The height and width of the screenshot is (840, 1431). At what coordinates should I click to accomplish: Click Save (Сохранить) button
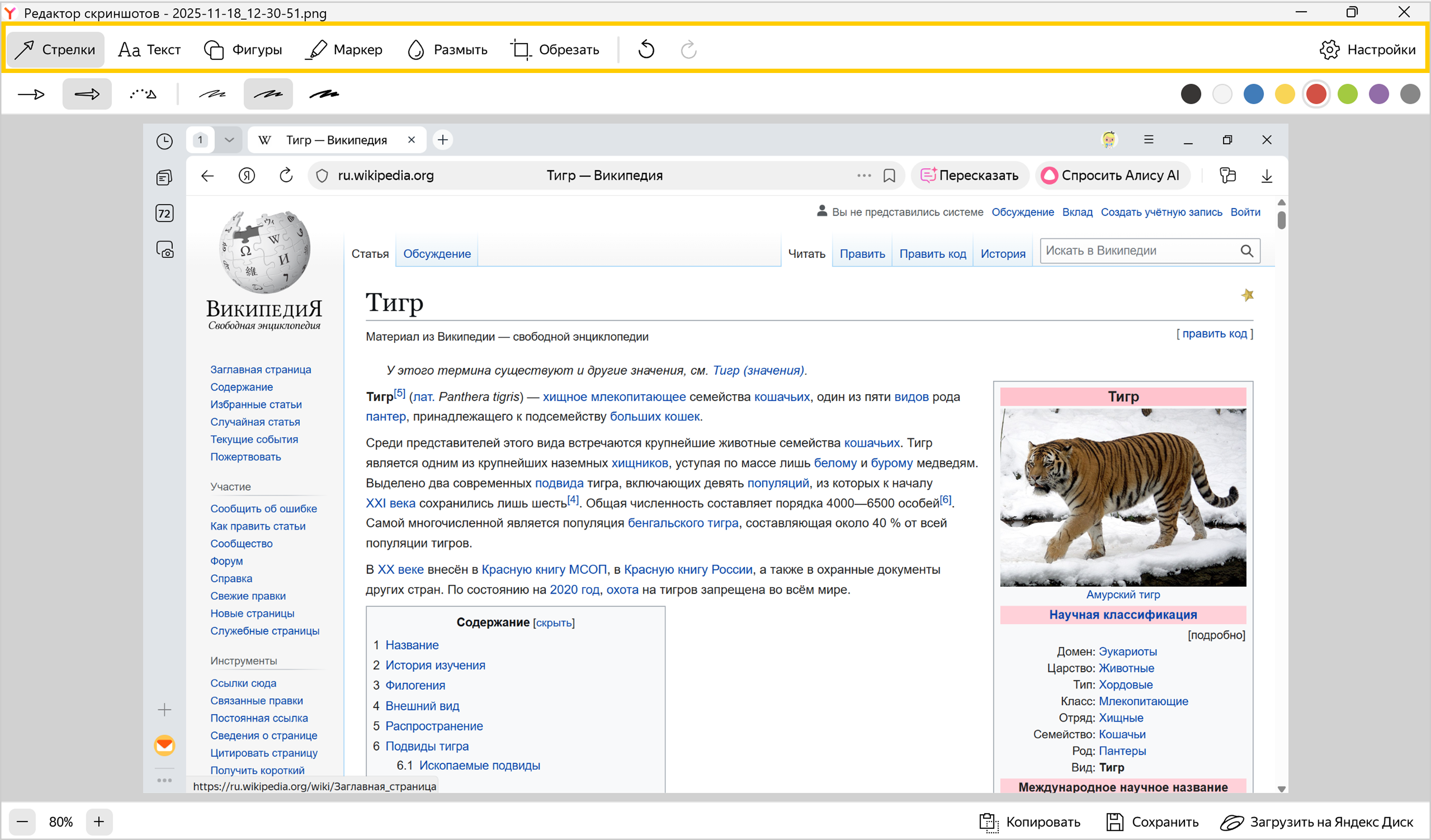click(x=1153, y=821)
